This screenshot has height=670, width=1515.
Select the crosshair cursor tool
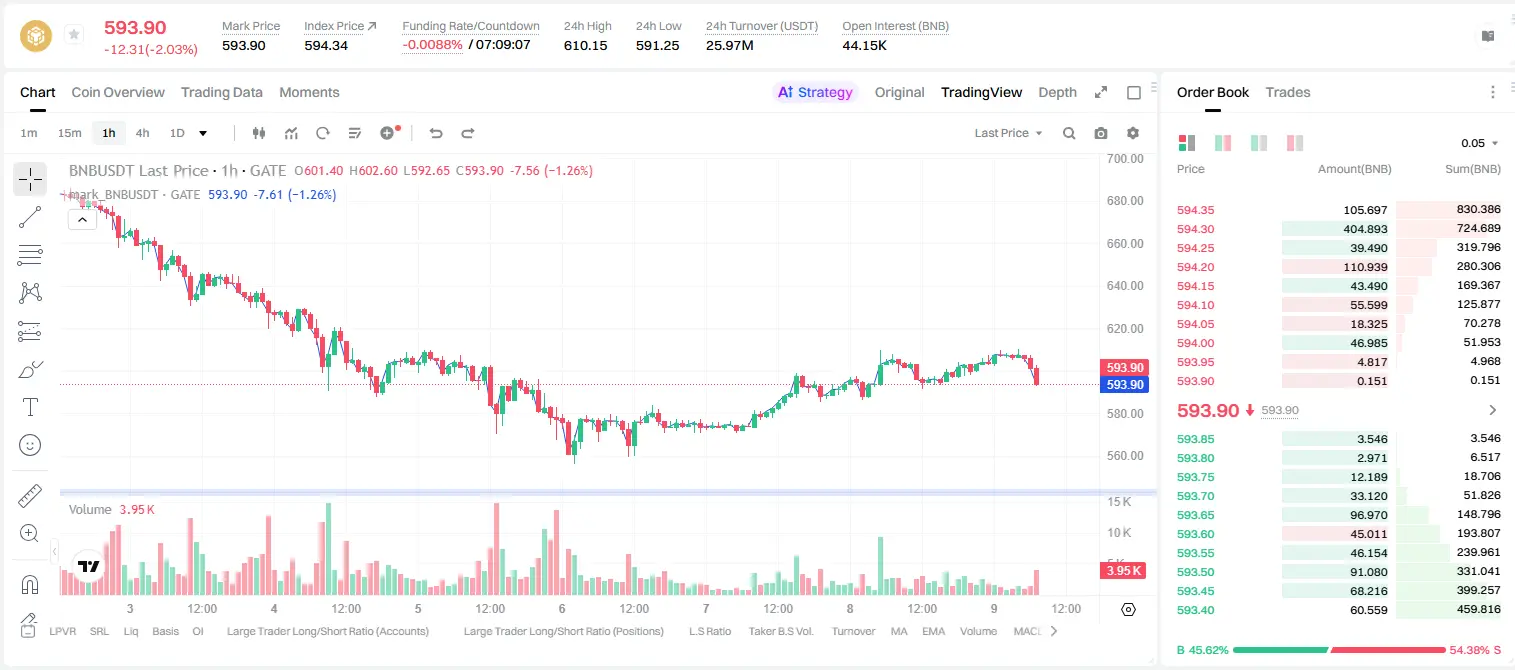tap(30, 180)
